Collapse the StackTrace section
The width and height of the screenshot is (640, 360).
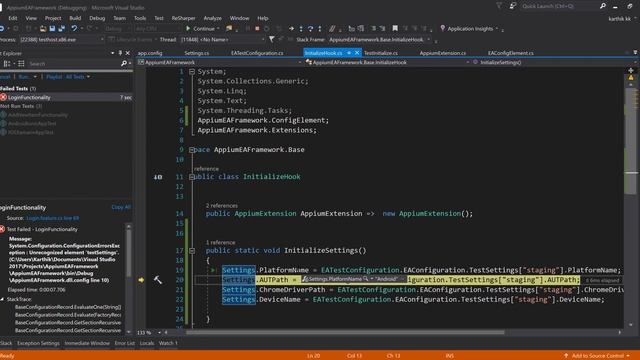pyautogui.click(x=2, y=299)
